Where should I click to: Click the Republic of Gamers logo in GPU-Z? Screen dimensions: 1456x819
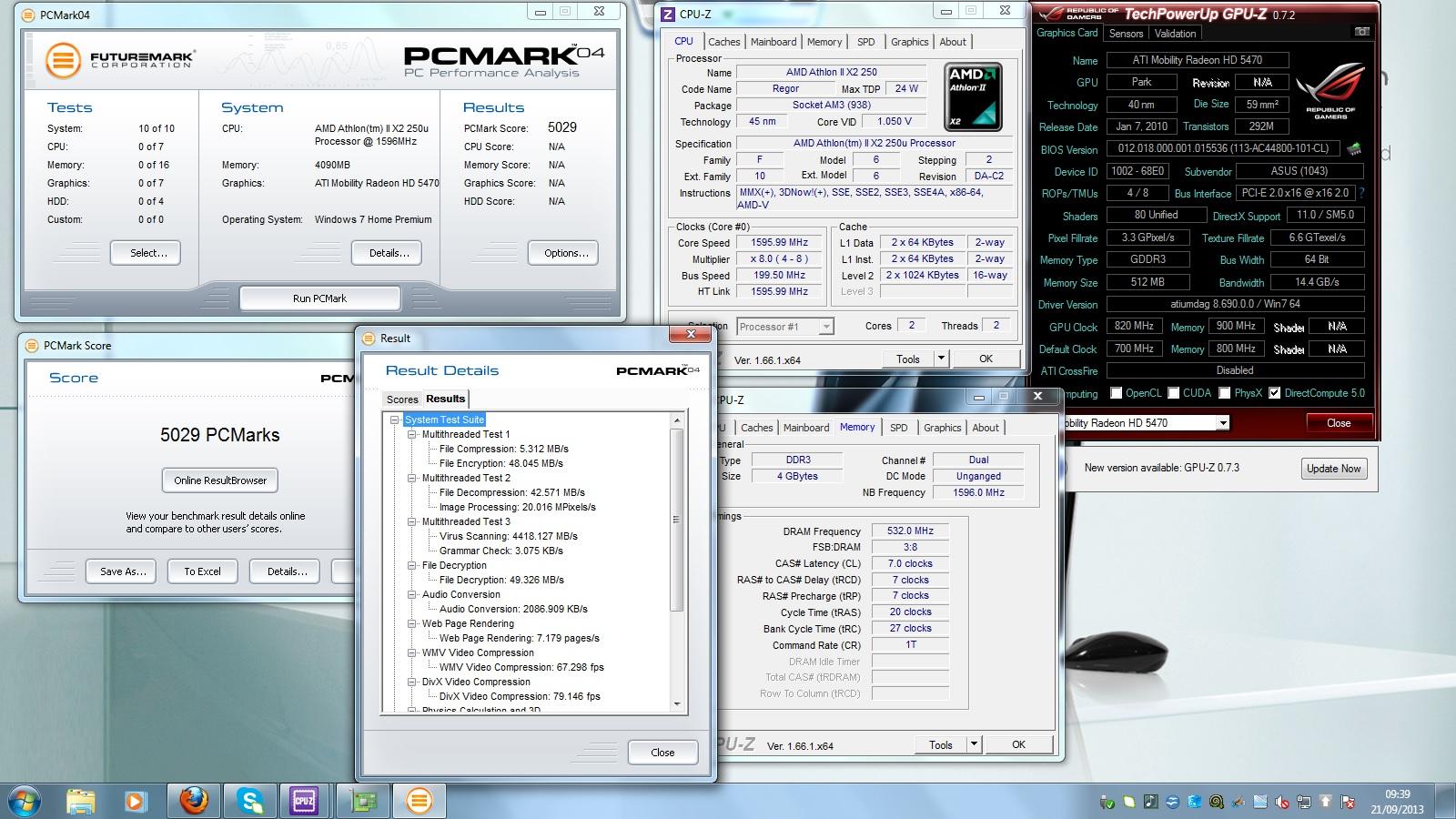coord(1330,92)
